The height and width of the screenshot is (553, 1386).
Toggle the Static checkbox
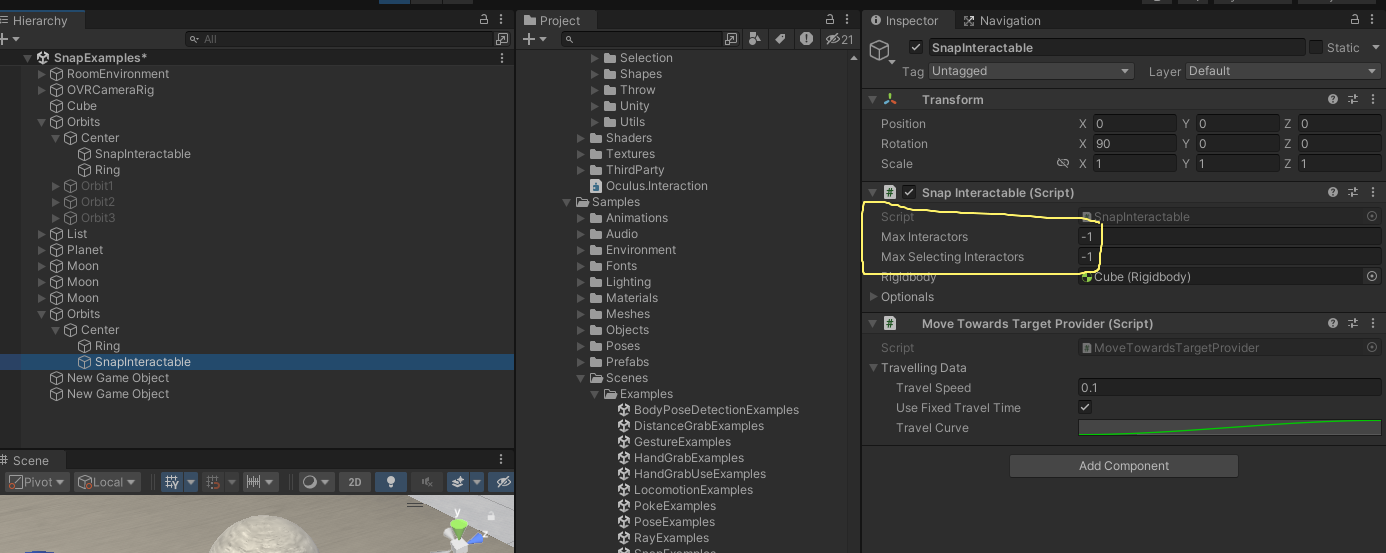[x=1316, y=47]
